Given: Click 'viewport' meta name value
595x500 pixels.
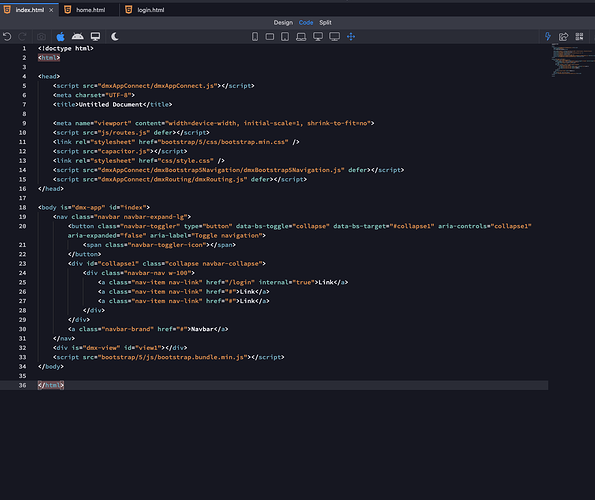Looking at the screenshot, I should pyautogui.click(x=113, y=123).
